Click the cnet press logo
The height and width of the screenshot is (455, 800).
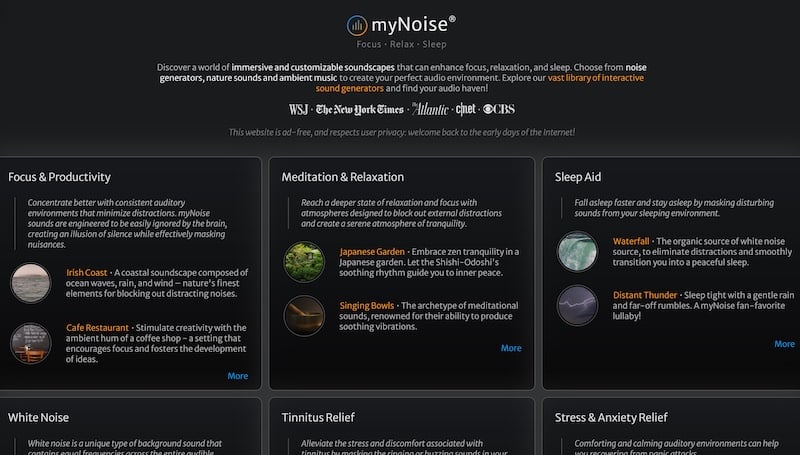click(x=465, y=109)
